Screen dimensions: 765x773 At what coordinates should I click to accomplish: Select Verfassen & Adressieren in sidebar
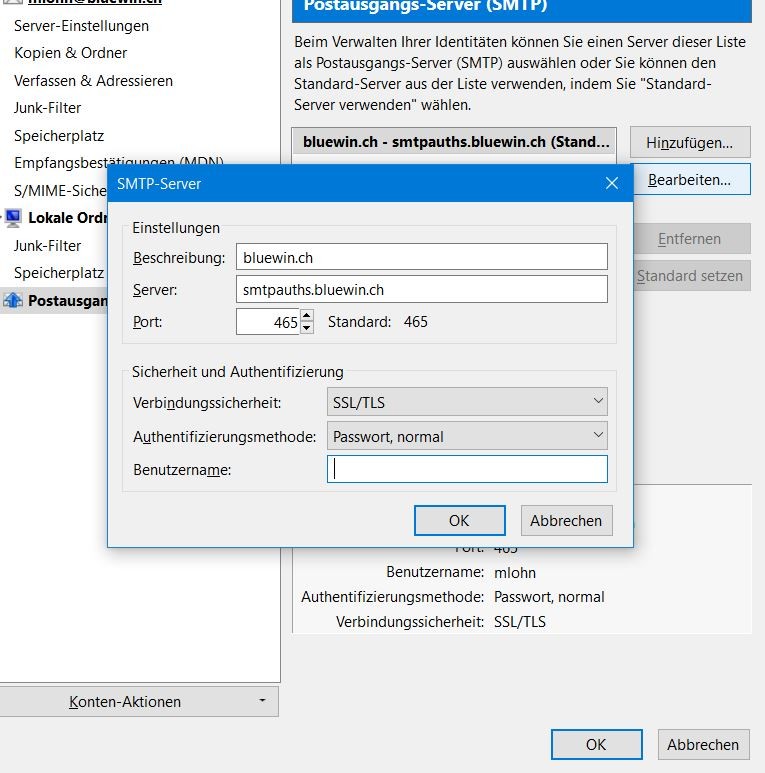(93, 80)
